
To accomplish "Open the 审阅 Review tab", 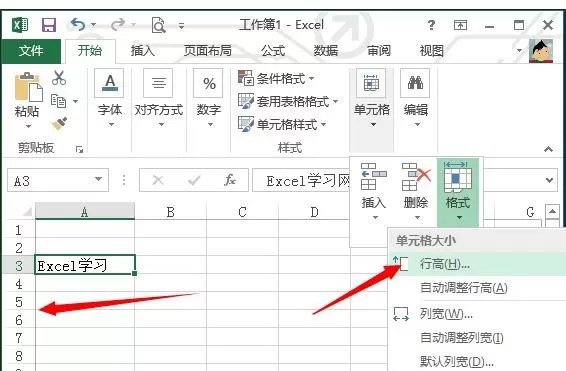I will point(379,51).
